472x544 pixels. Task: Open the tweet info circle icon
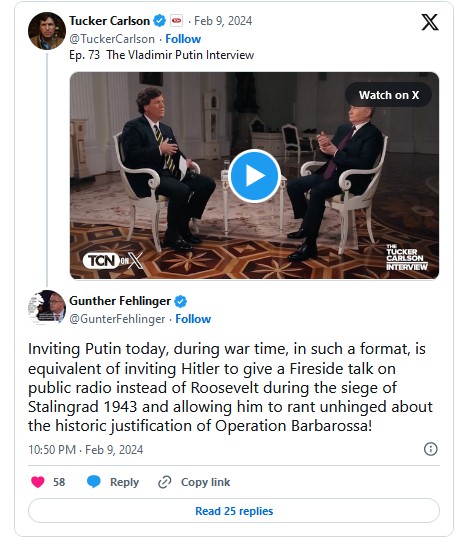(x=431, y=449)
